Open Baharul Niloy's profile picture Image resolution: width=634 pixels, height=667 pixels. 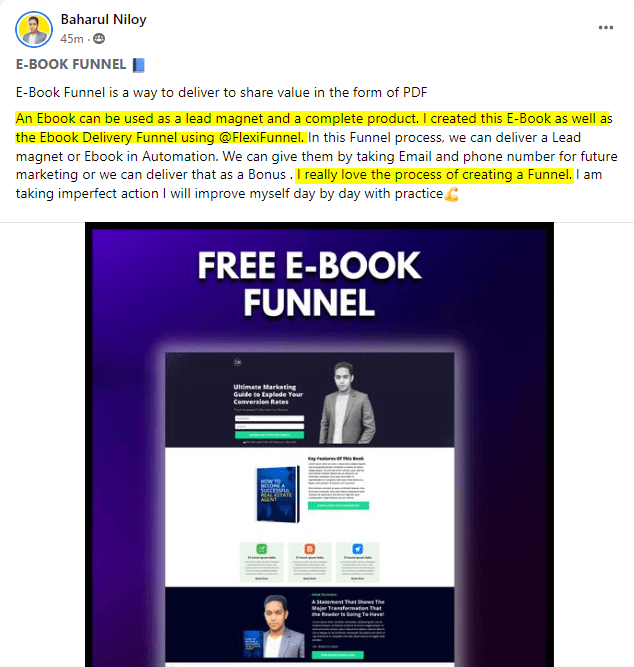34,29
